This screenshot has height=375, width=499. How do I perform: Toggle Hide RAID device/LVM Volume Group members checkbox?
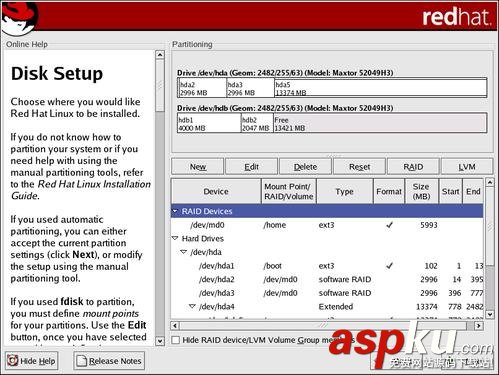pyautogui.click(x=175, y=340)
